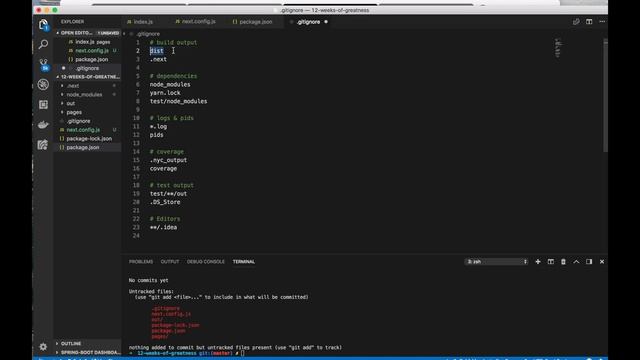Click line number 24 in the gutter
The width and height of the screenshot is (640, 360).
136,236
